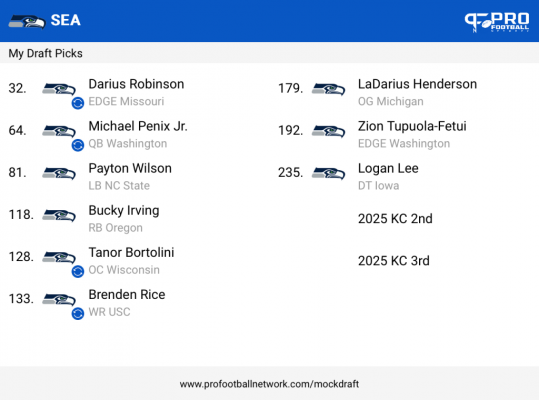
Task: Click the Seahawks logo at pick 81
Action: point(59,174)
